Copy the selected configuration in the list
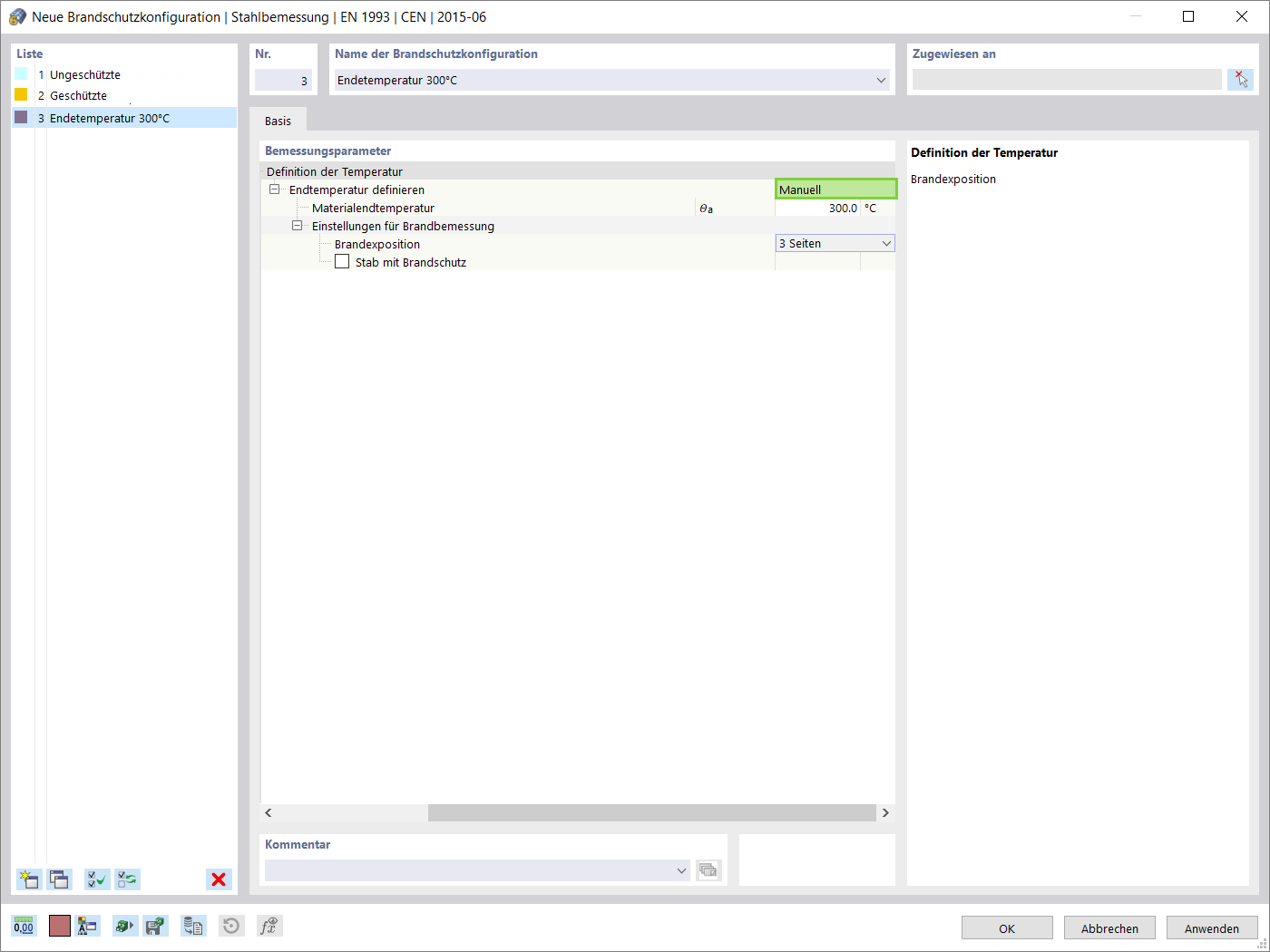The height and width of the screenshot is (952, 1270). point(60,879)
